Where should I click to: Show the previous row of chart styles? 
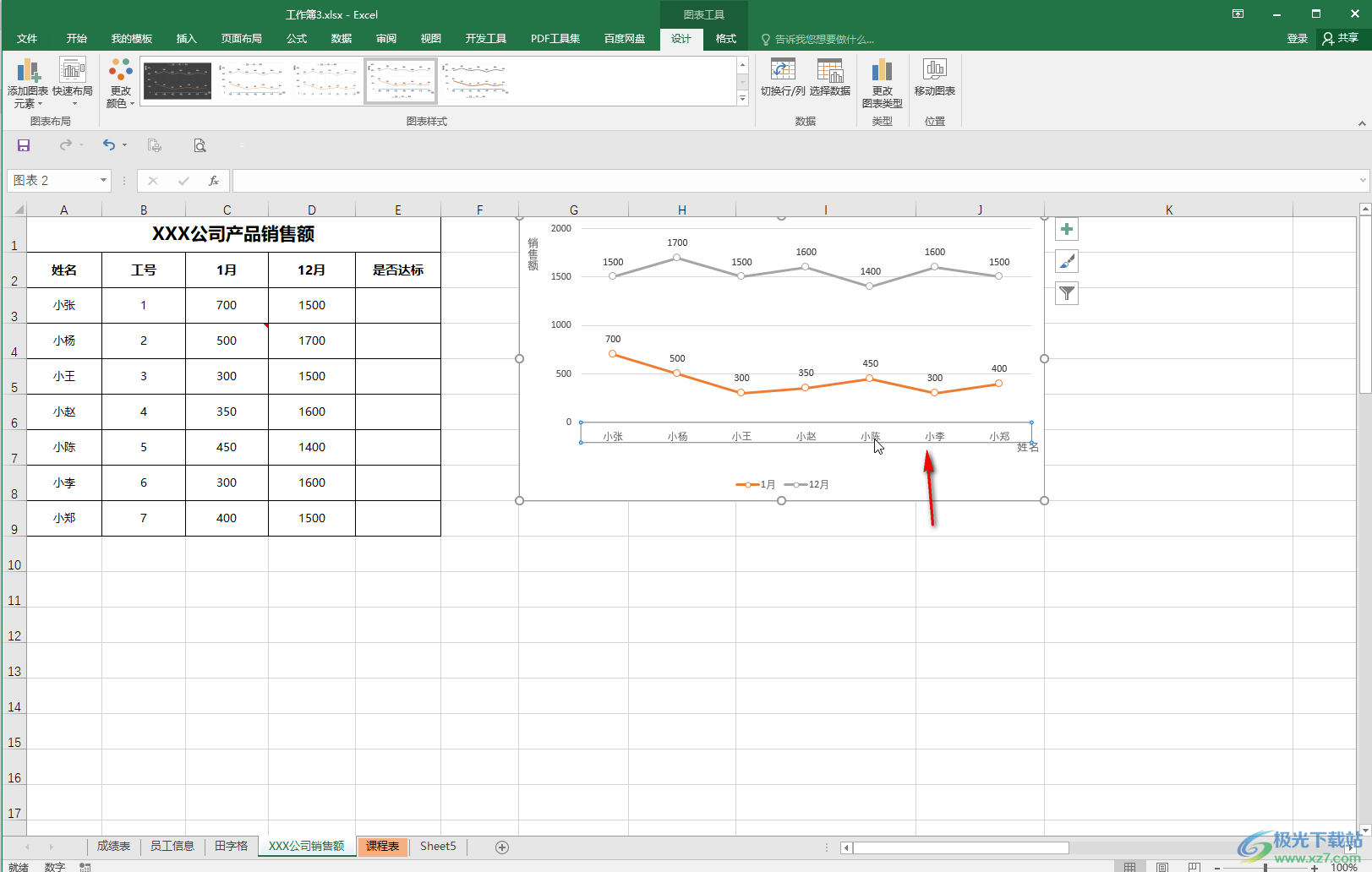[x=742, y=65]
